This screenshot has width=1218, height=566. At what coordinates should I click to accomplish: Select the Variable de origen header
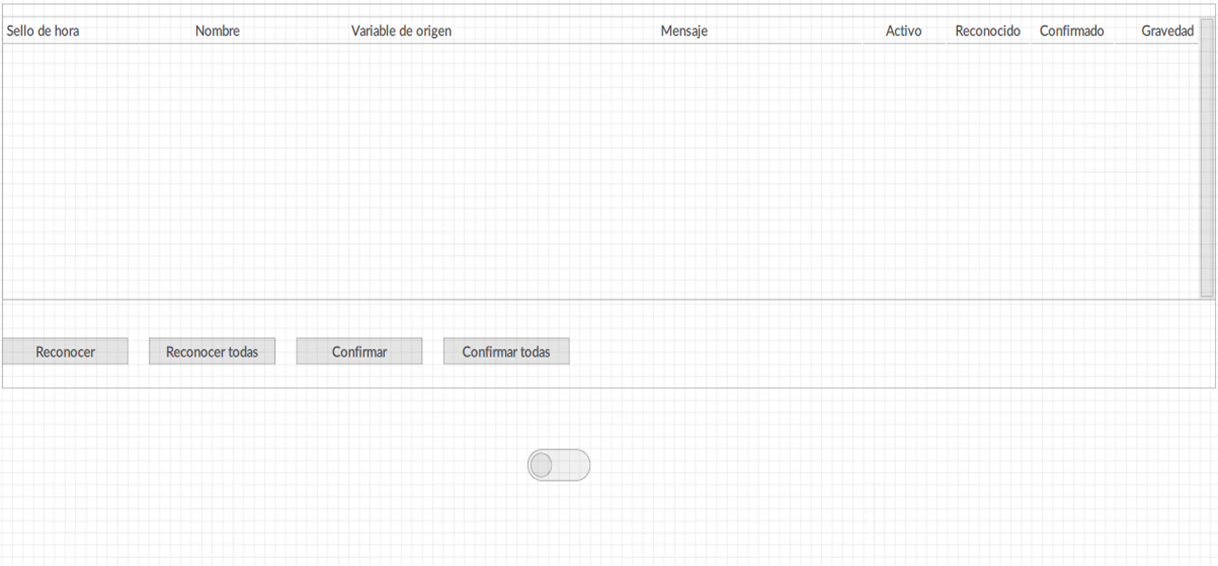pyautogui.click(x=401, y=31)
